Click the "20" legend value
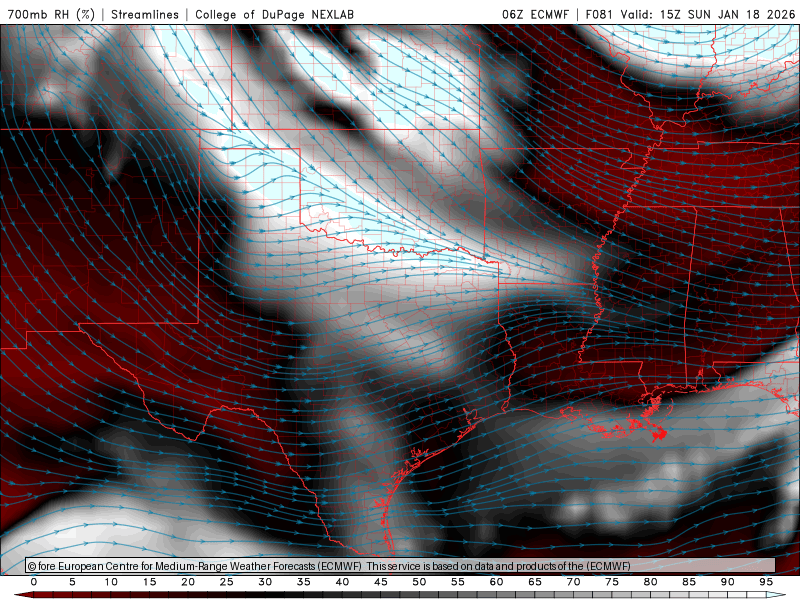The image size is (800, 600). [x=188, y=582]
